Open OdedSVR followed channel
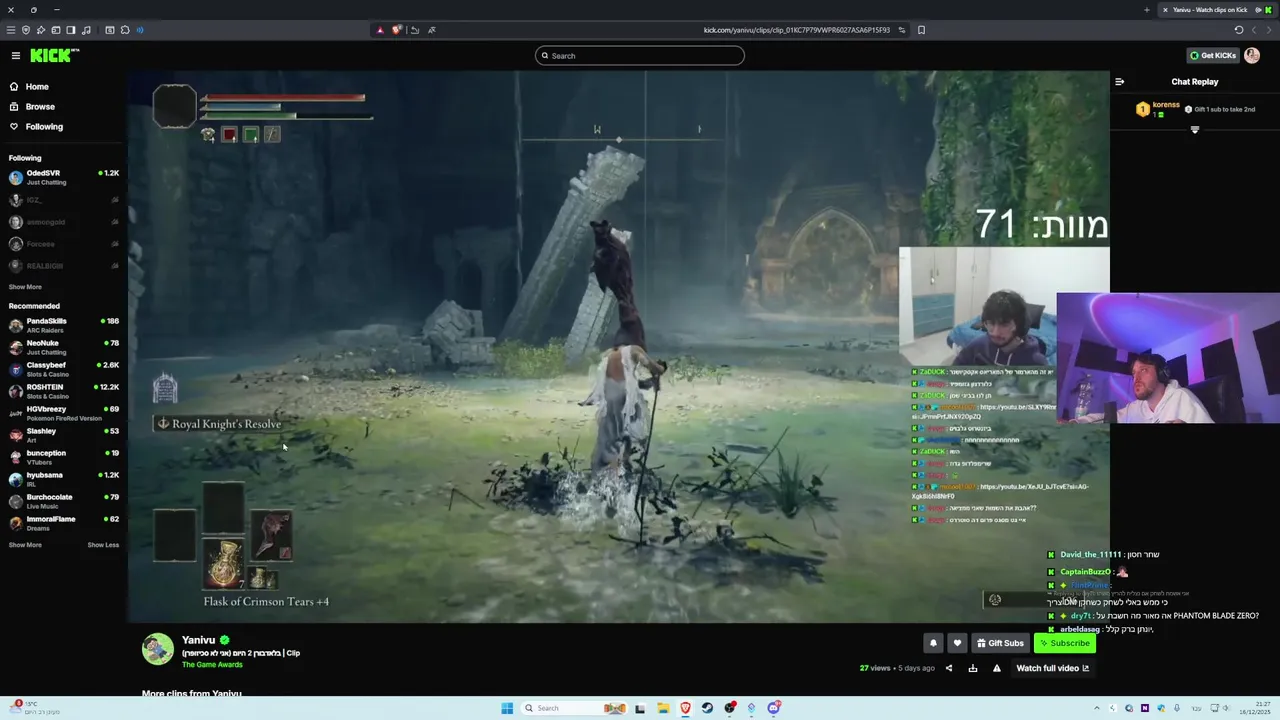 click(63, 177)
